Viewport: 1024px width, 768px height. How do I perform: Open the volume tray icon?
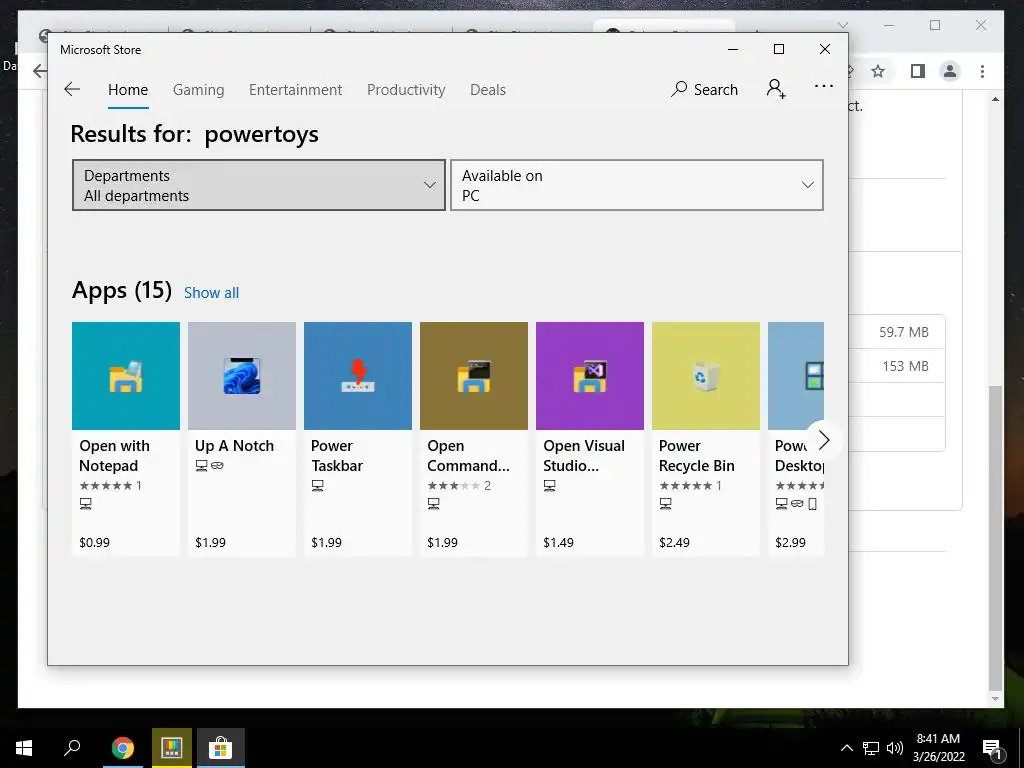(x=895, y=748)
